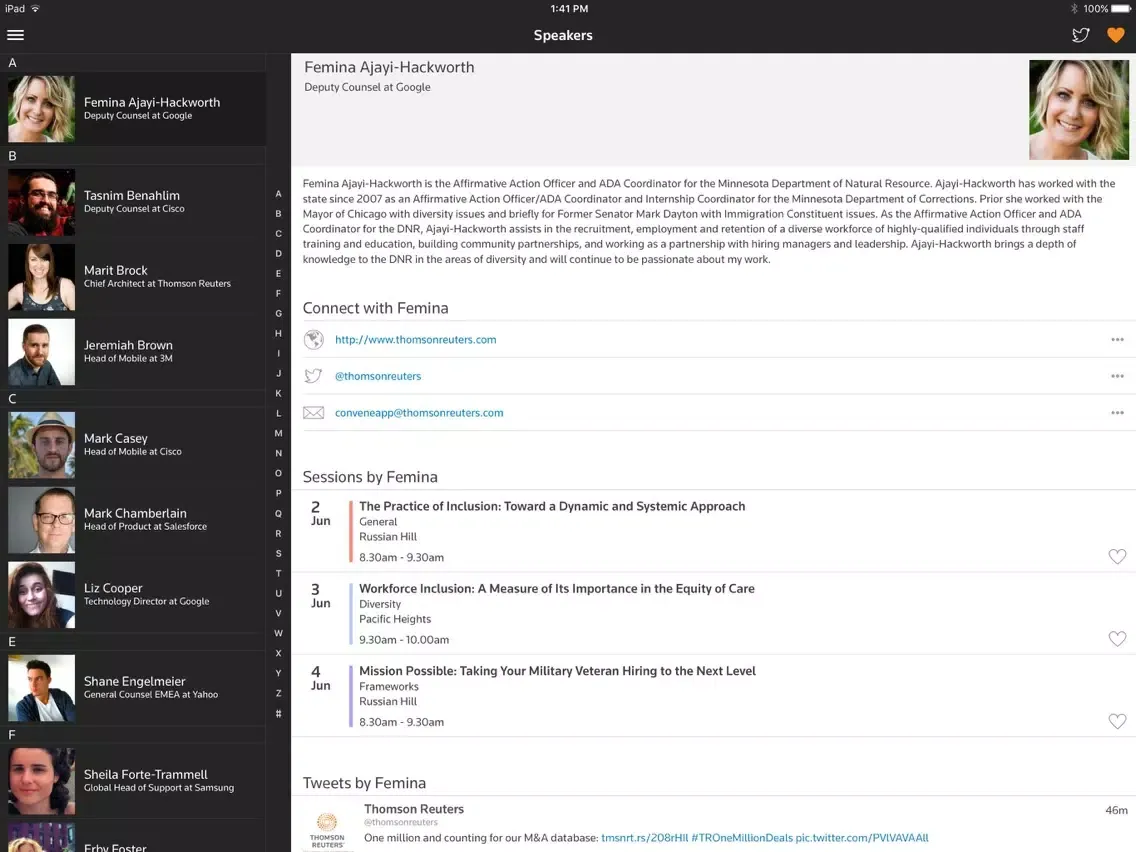The image size is (1136, 852).
Task: Open the hamburger menu
Action: [x=15, y=35]
